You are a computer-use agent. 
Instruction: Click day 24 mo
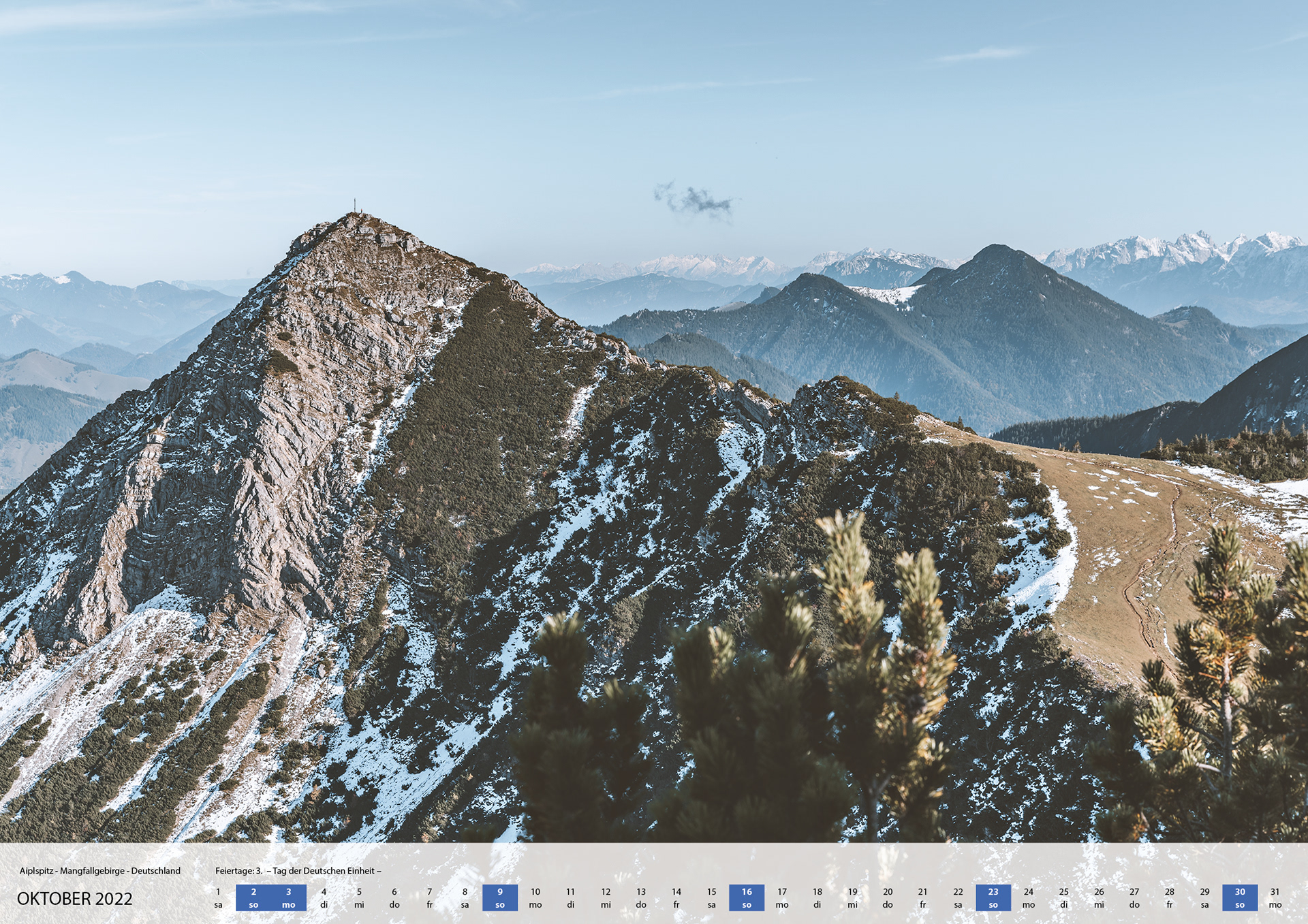[x=1029, y=897]
